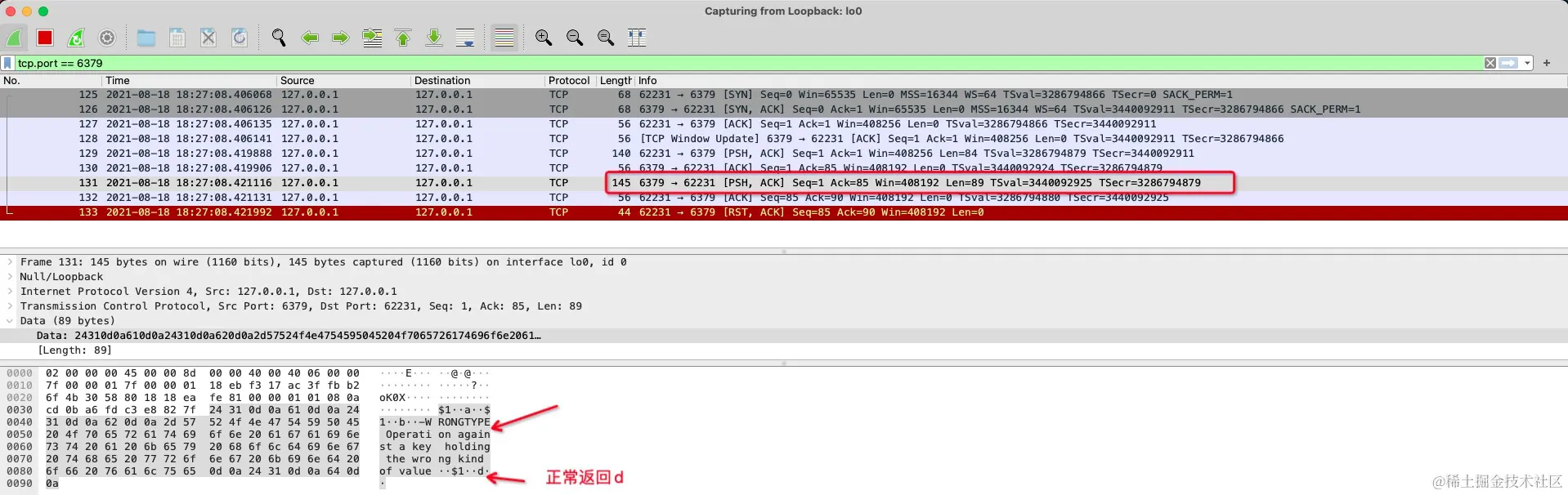
Task: Click hex offset 0040 row
Action: click(x=20, y=422)
